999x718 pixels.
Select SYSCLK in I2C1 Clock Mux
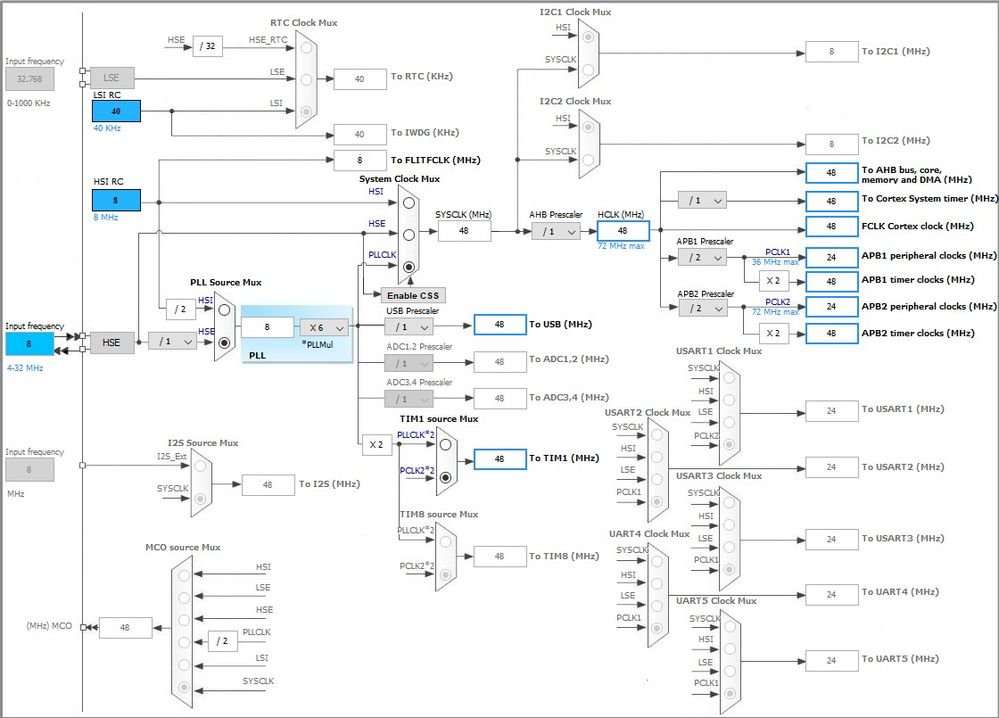click(588, 69)
